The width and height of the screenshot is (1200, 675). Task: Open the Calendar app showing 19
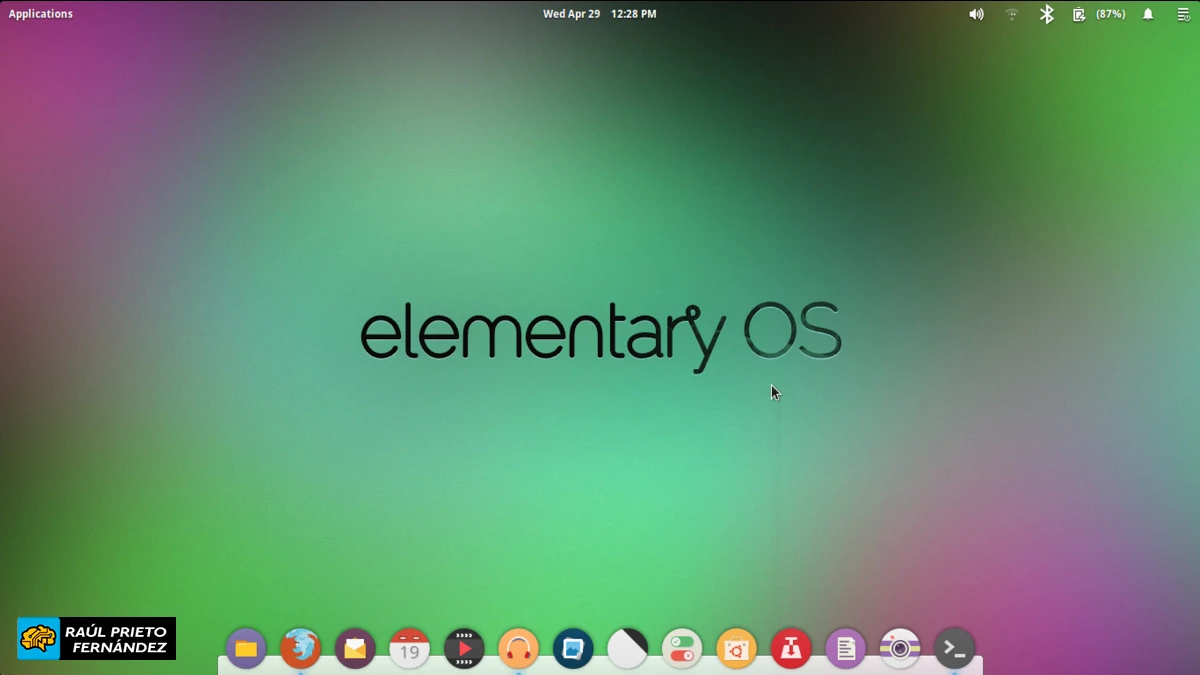click(409, 648)
